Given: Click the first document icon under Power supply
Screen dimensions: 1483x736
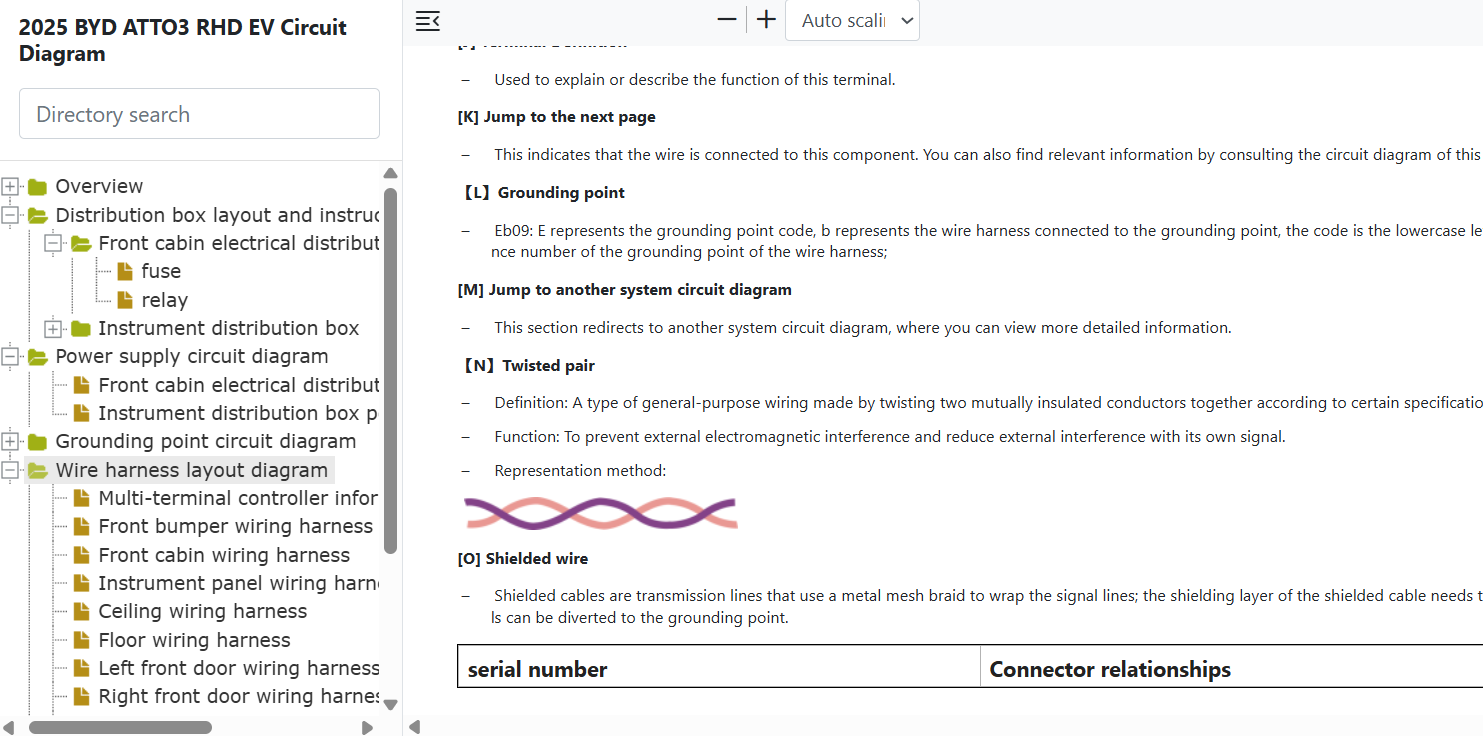Looking at the screenshot, I should coord(82,385).
